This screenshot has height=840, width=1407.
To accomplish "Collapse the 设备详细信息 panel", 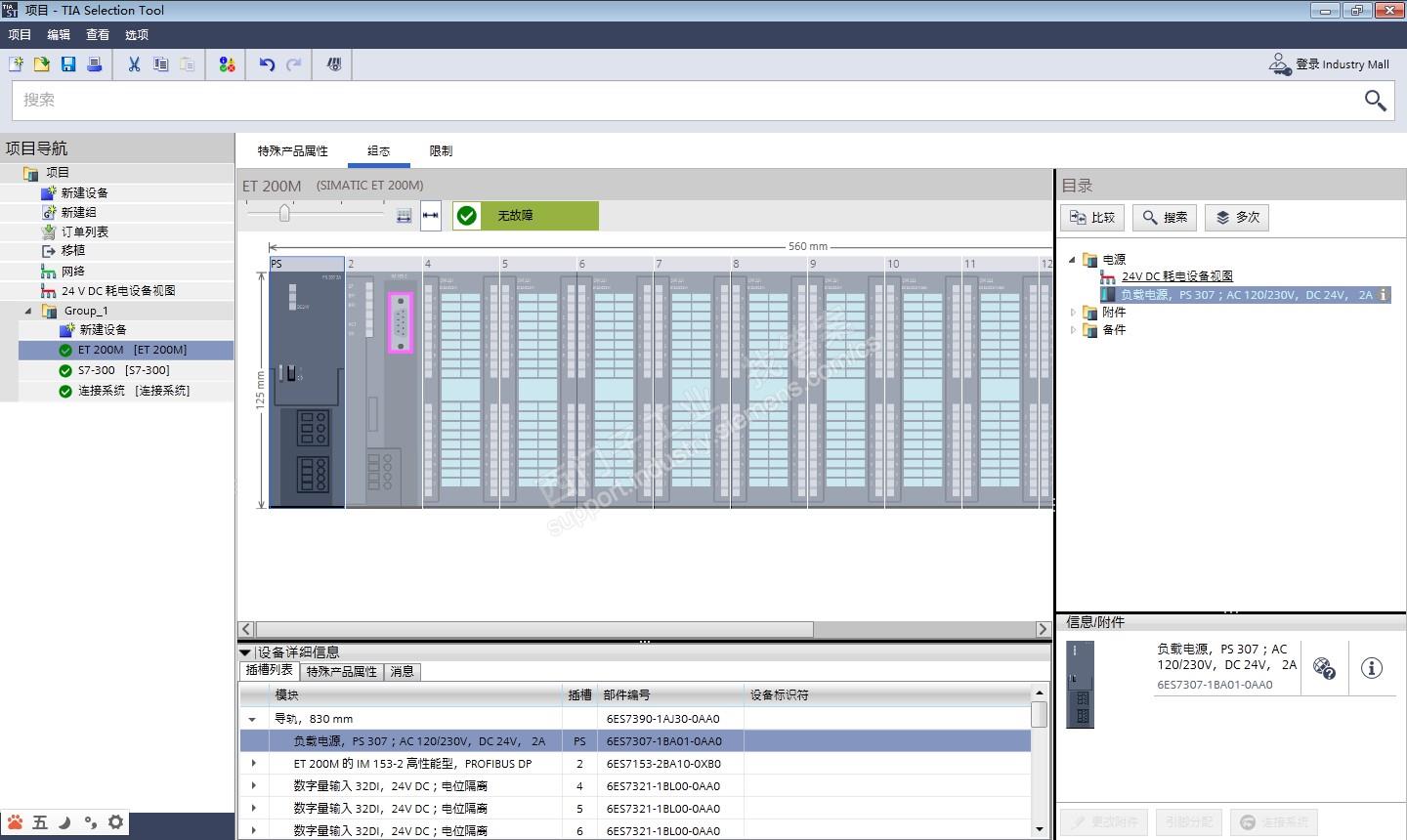I will pos(245,652).
